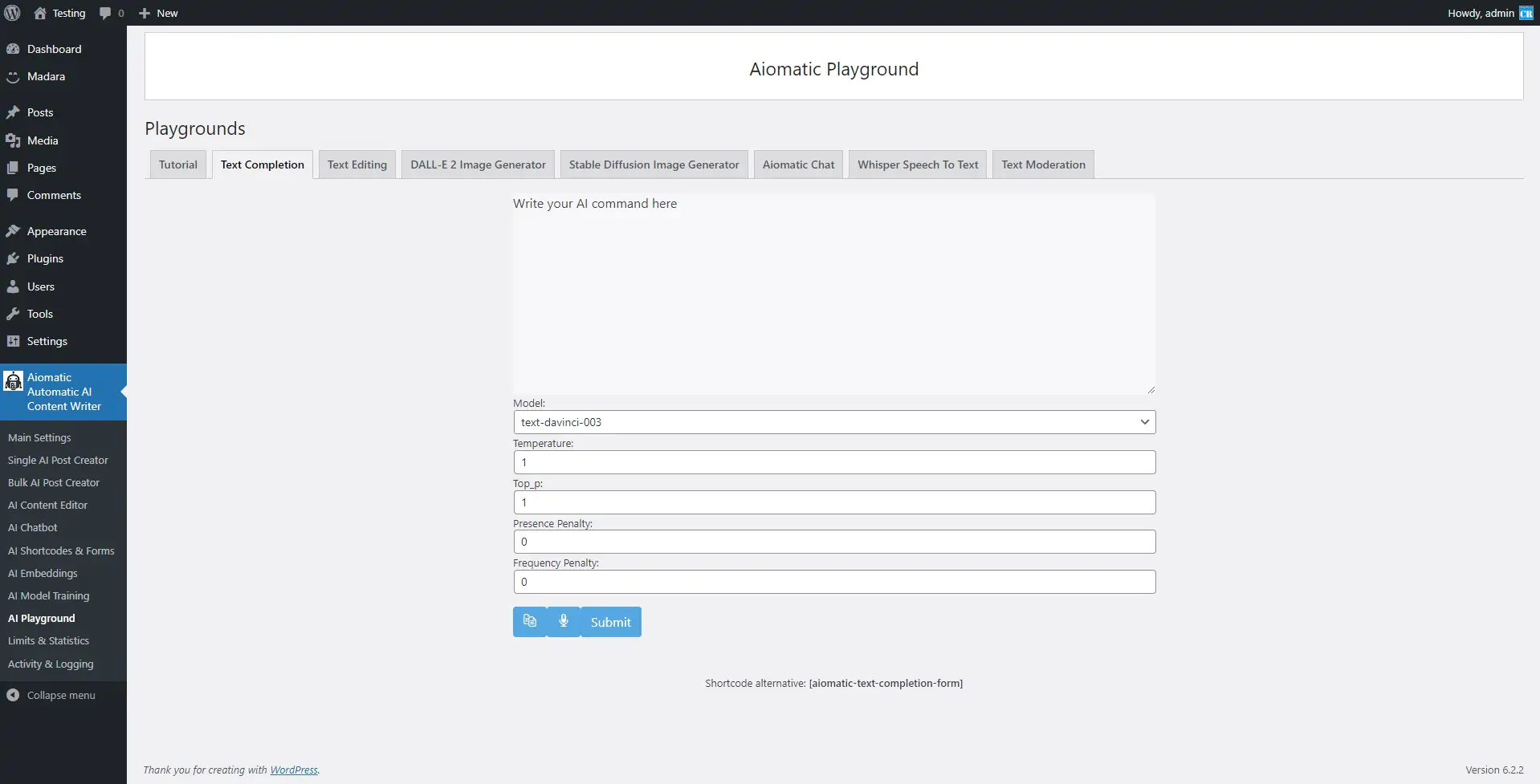This screenshot has height=784, width=1540.
Task: Click the Testing site home icon
Action: click(x=40, y=13)
